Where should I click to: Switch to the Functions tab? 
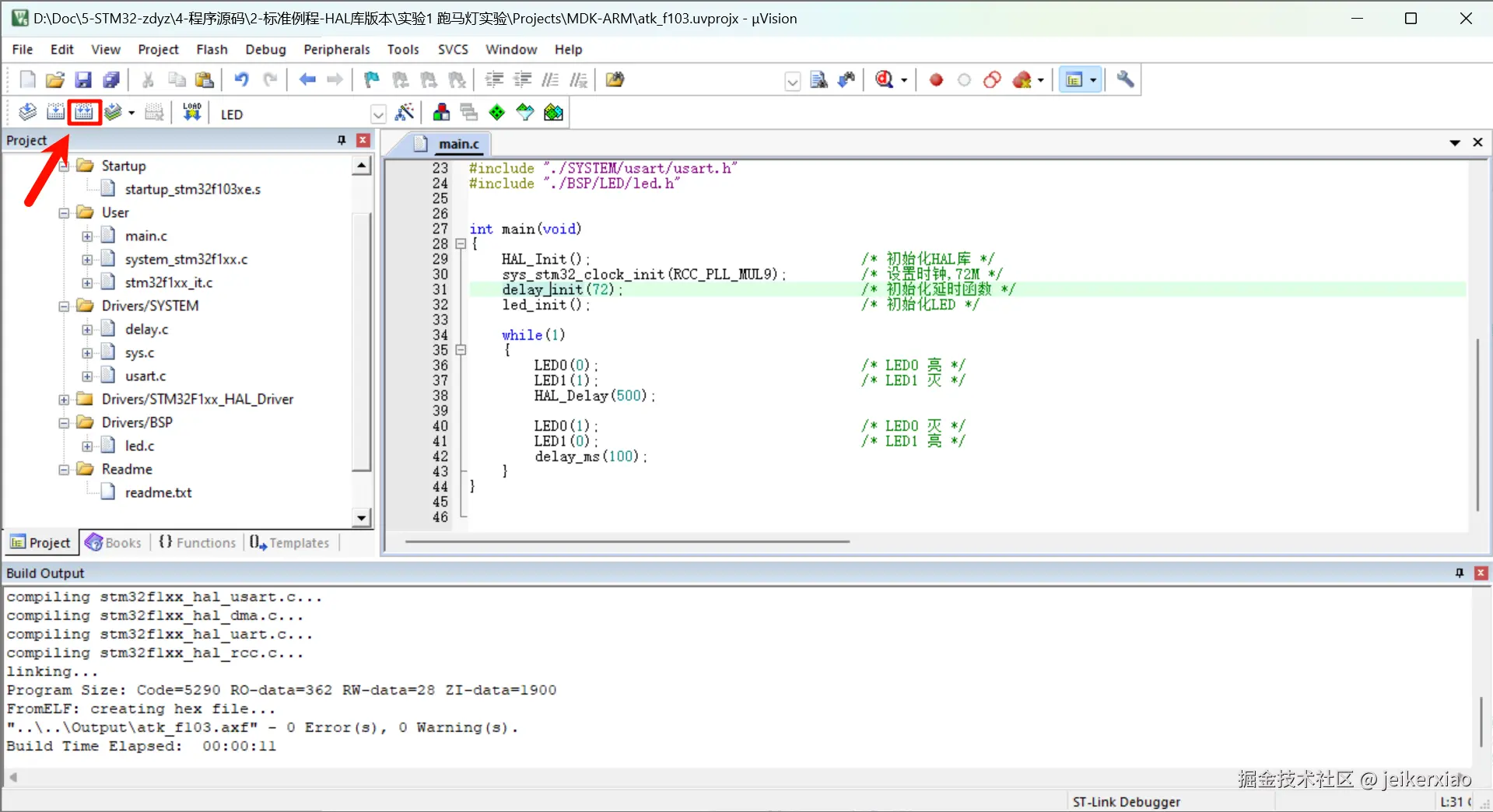[198, 542]
